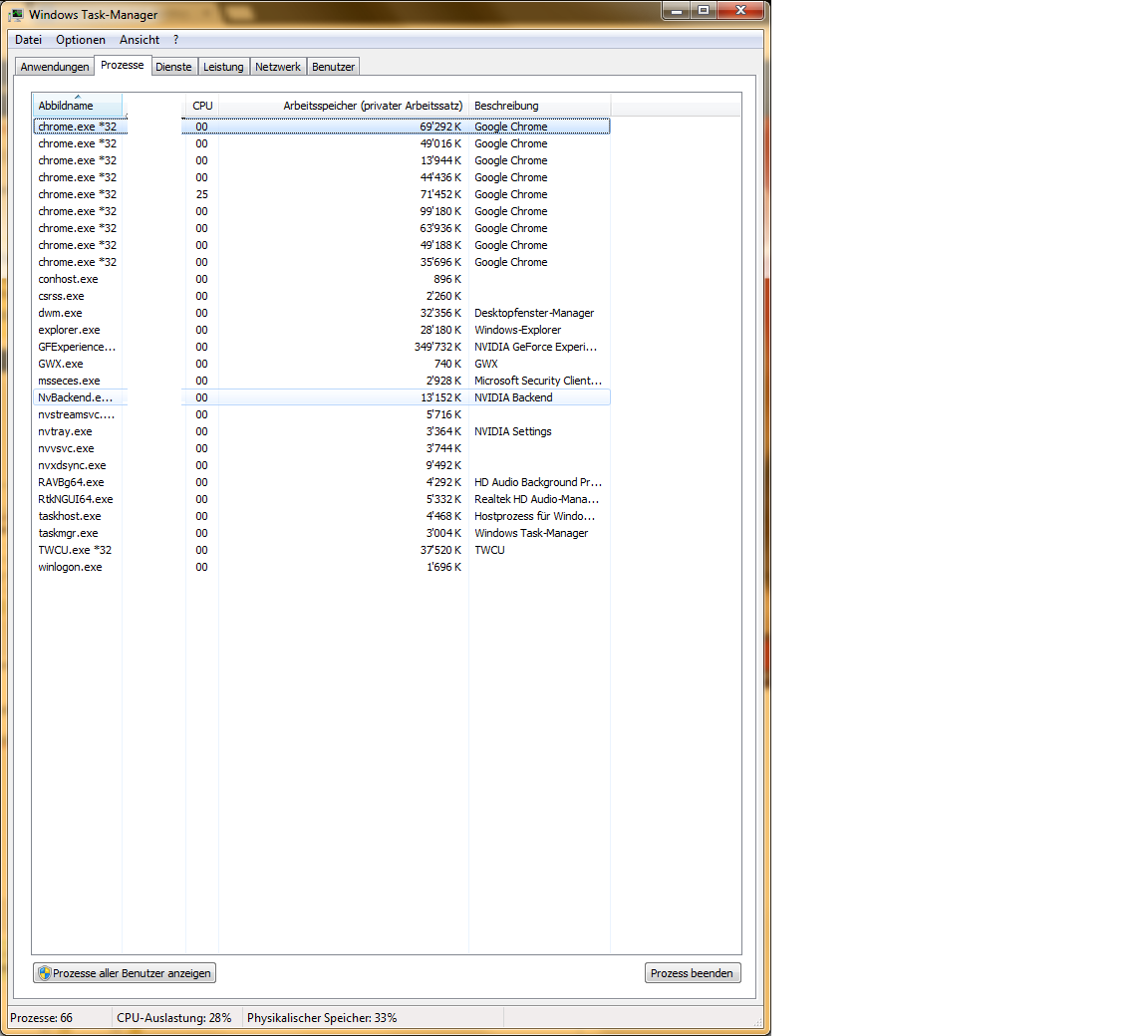Select the msseces.exe process
Screen dimensions: 1148x1036
[322, 381]
